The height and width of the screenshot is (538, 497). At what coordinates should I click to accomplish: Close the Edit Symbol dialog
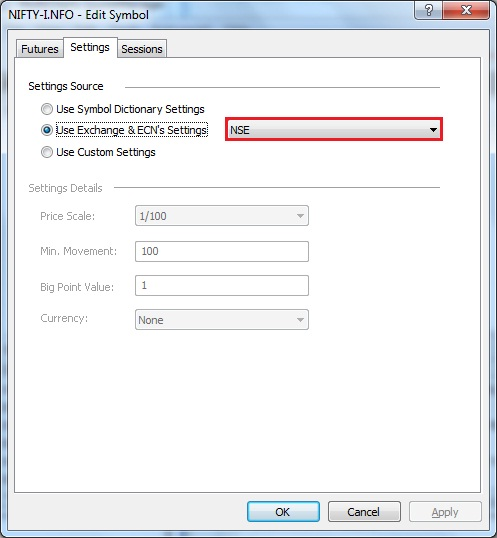click(x=466, y=10)
